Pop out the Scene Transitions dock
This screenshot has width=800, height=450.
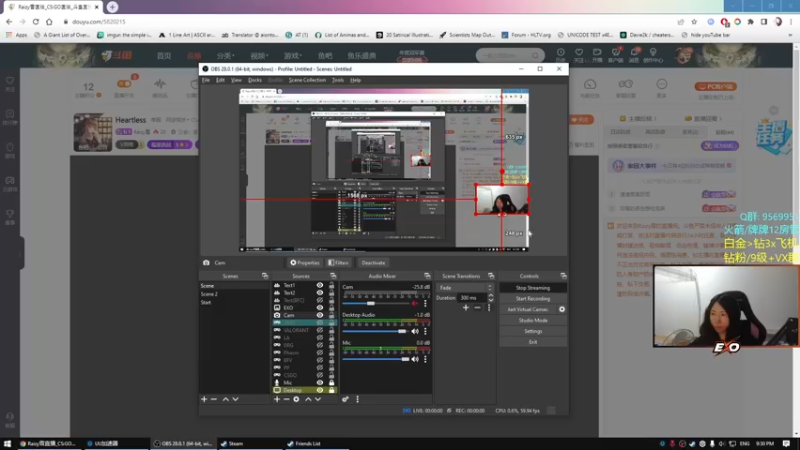(491, 276)
